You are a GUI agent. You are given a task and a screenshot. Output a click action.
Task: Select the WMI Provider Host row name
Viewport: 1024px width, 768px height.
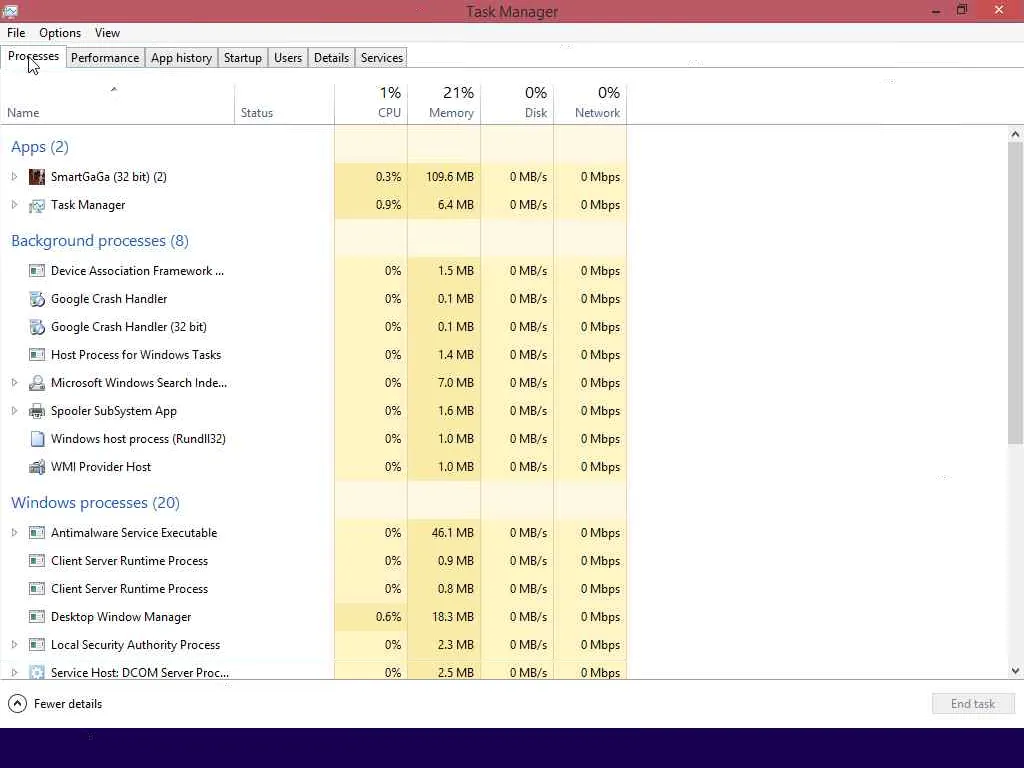pos(101,467)
